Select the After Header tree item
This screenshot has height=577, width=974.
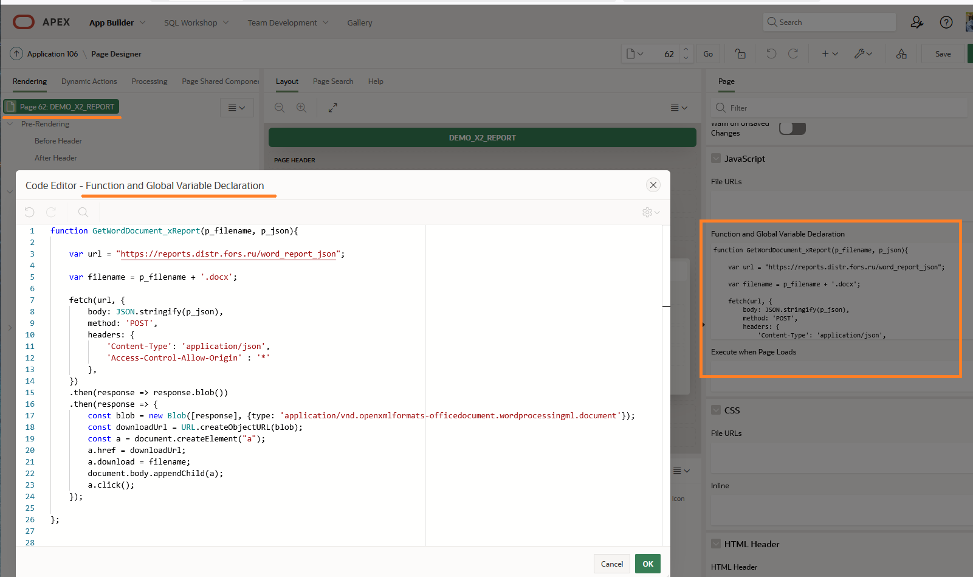pos(56,158)
